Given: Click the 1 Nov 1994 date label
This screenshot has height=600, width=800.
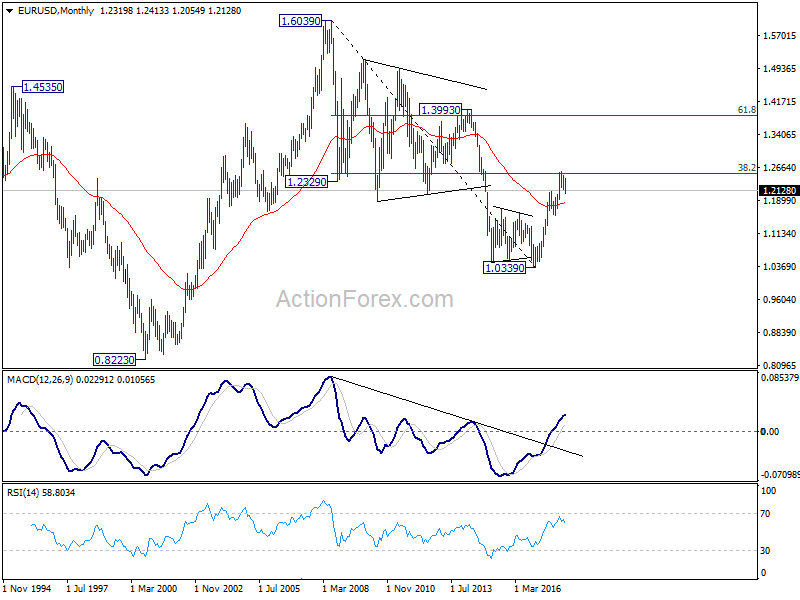Looking at the screenshot, I should click(27, 589).
